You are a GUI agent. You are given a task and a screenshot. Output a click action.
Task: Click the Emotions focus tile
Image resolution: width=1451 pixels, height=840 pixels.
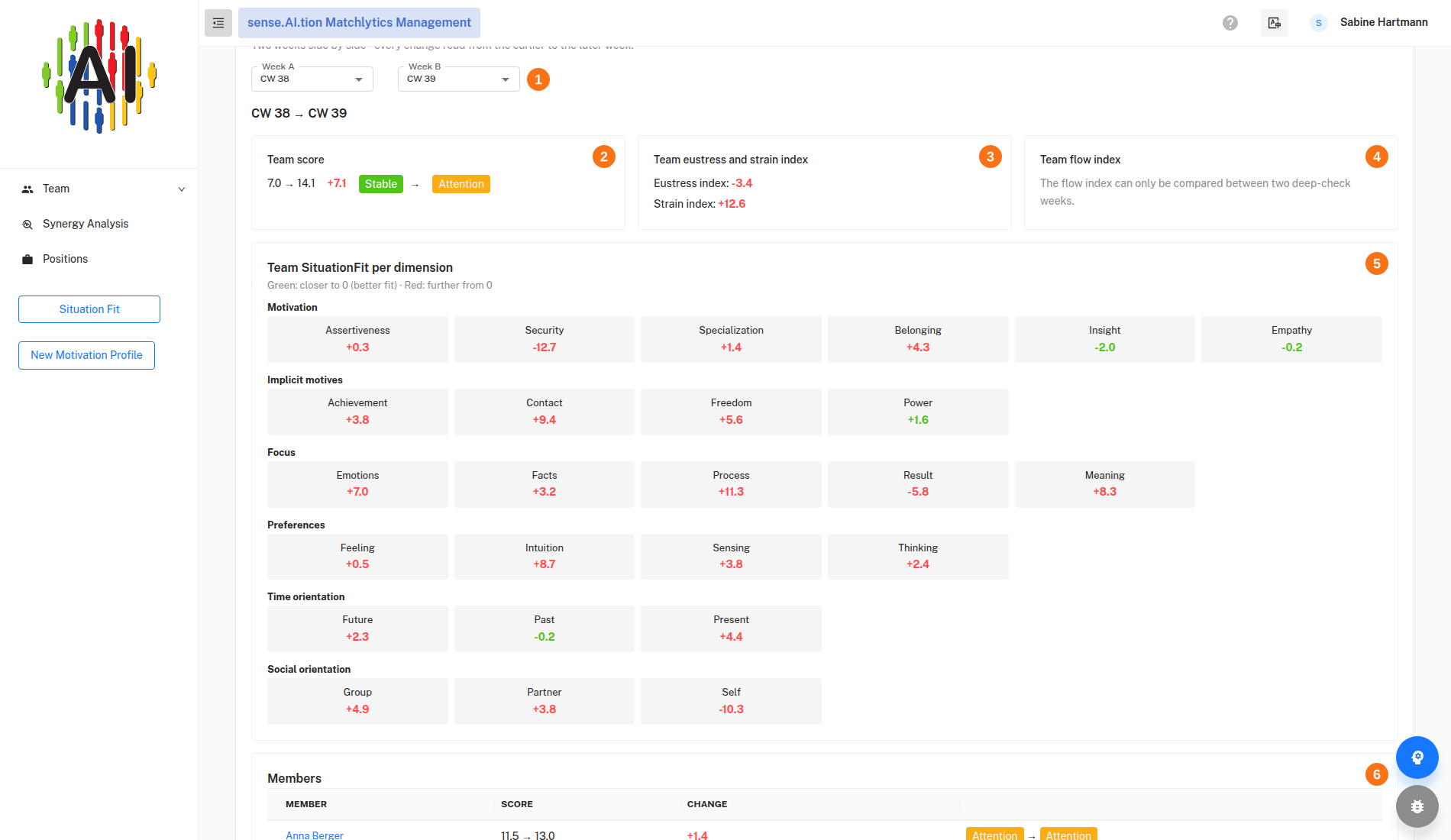coord(357,484)
